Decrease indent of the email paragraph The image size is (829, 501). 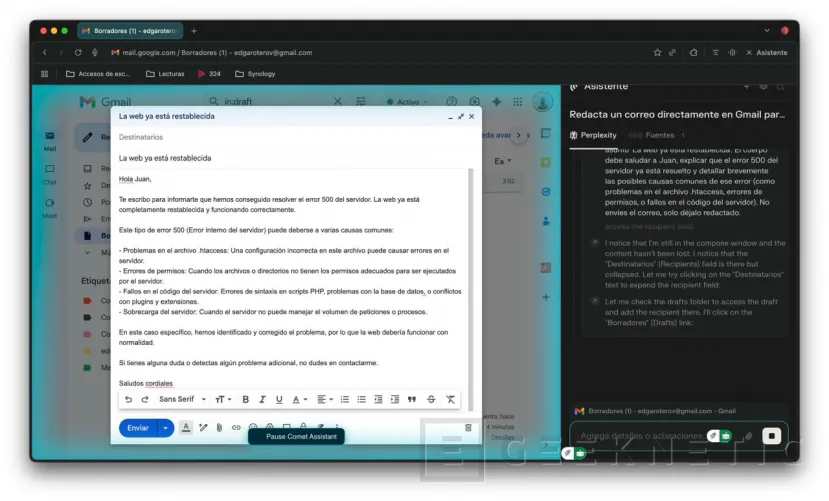[x=378, y=400]
